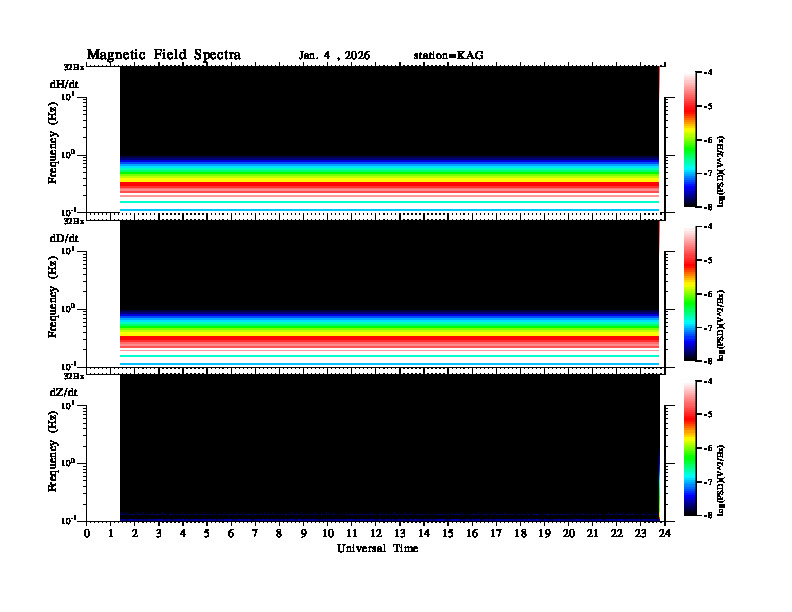This screenshot has width=792, height=612.
Task: Click the "32Hz" label above the dZ/dt panel
Action: click(x=74, y=376)
